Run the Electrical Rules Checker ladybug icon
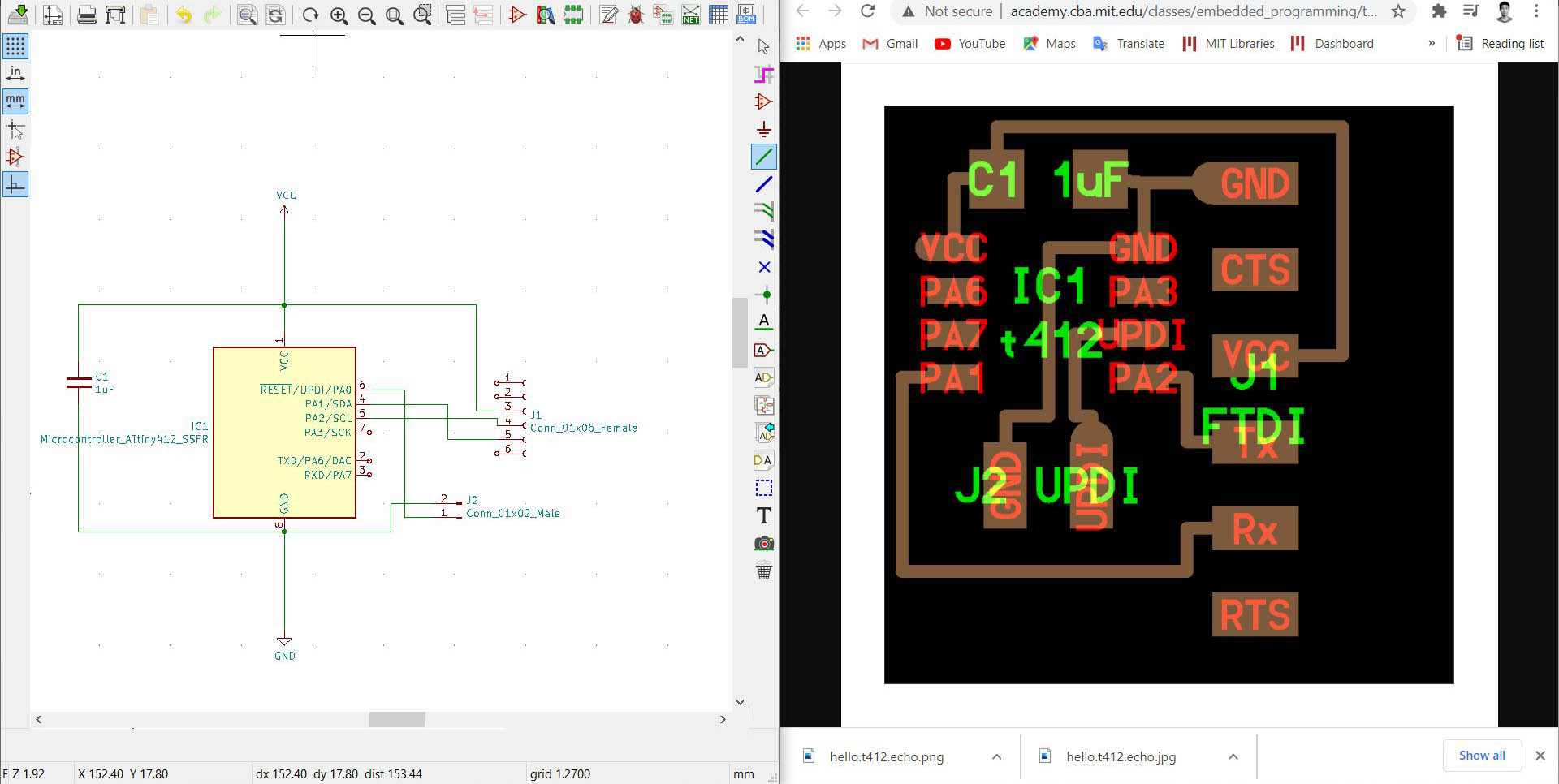This screenshot has width=1559, height=784. coord(636,15)
